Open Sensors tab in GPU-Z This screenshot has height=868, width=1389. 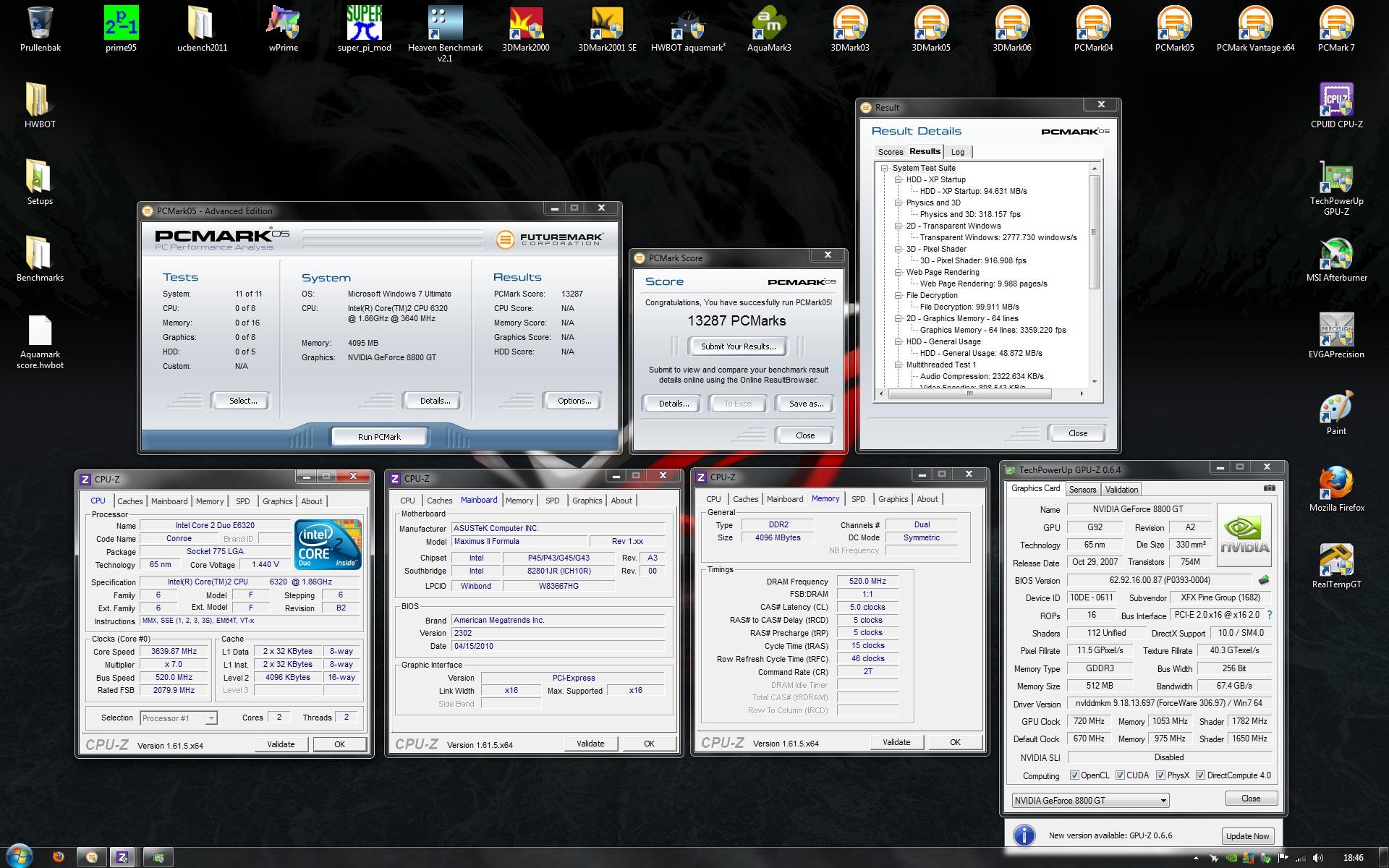tap(1082, 490)
